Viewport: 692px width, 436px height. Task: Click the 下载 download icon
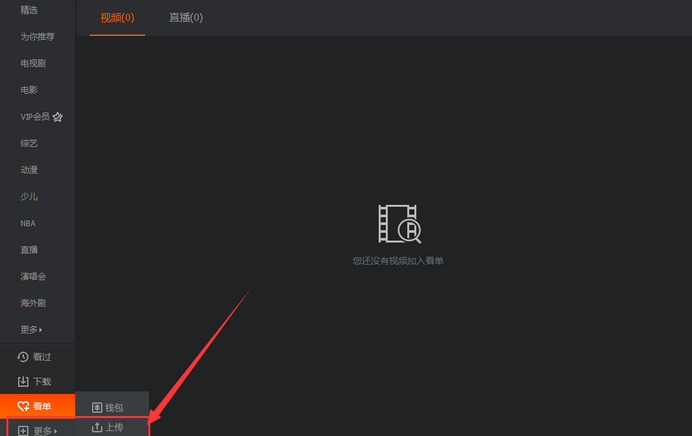23,381
